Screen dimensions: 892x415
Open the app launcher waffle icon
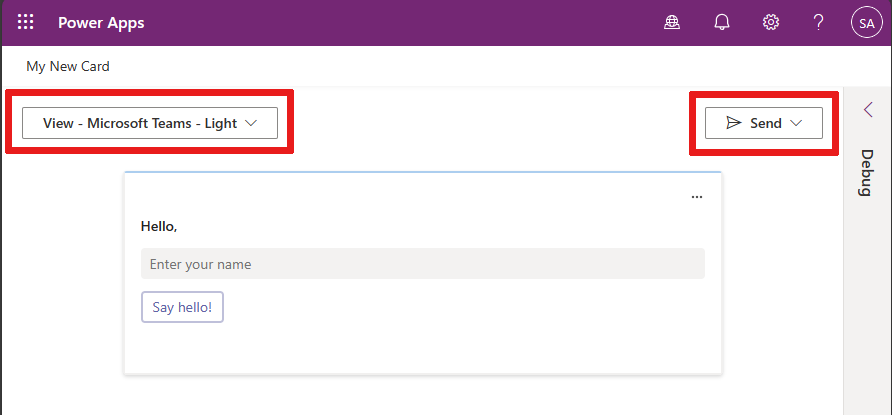coord(26,23)
